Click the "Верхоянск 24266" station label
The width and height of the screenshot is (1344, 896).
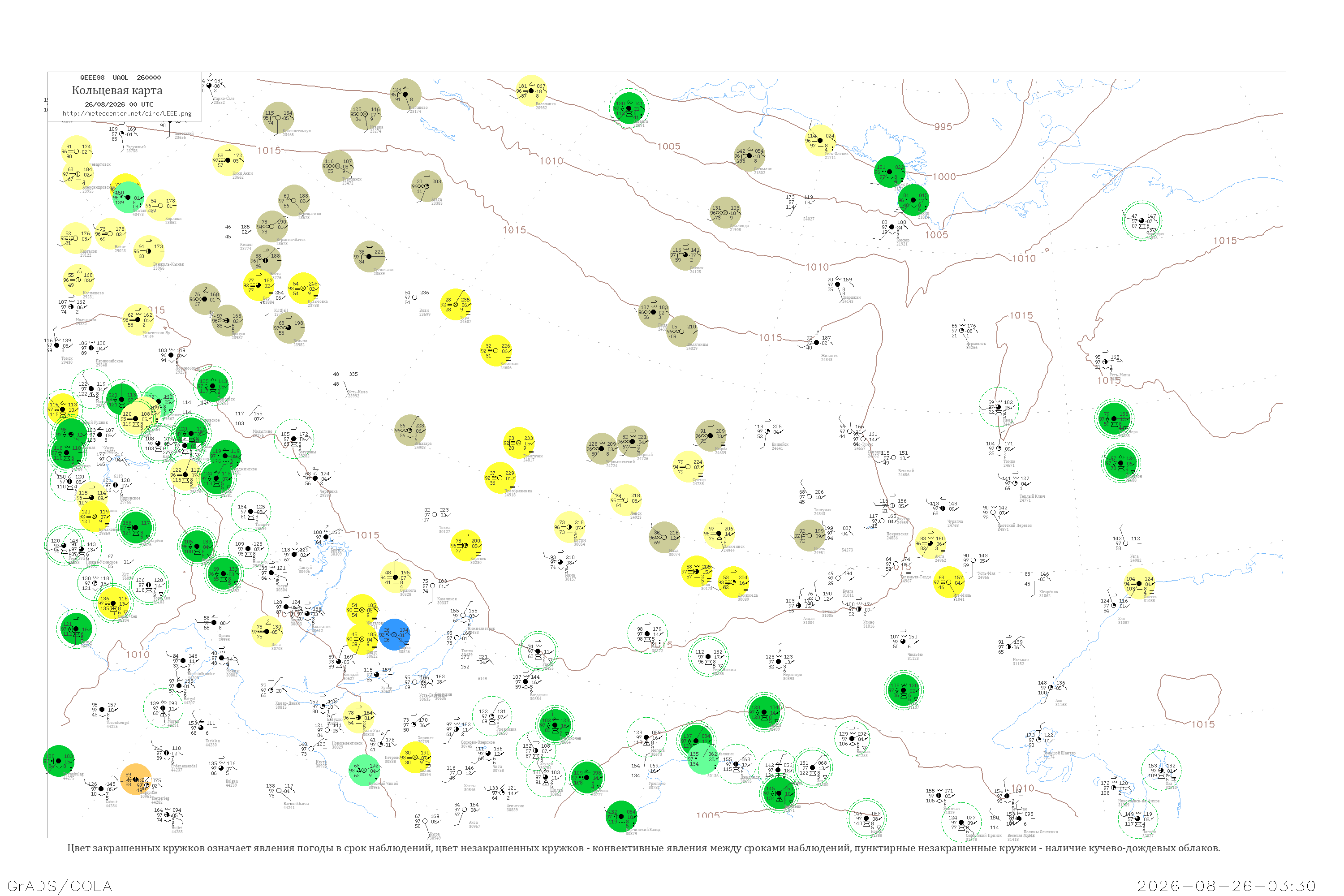coord(977,345)
